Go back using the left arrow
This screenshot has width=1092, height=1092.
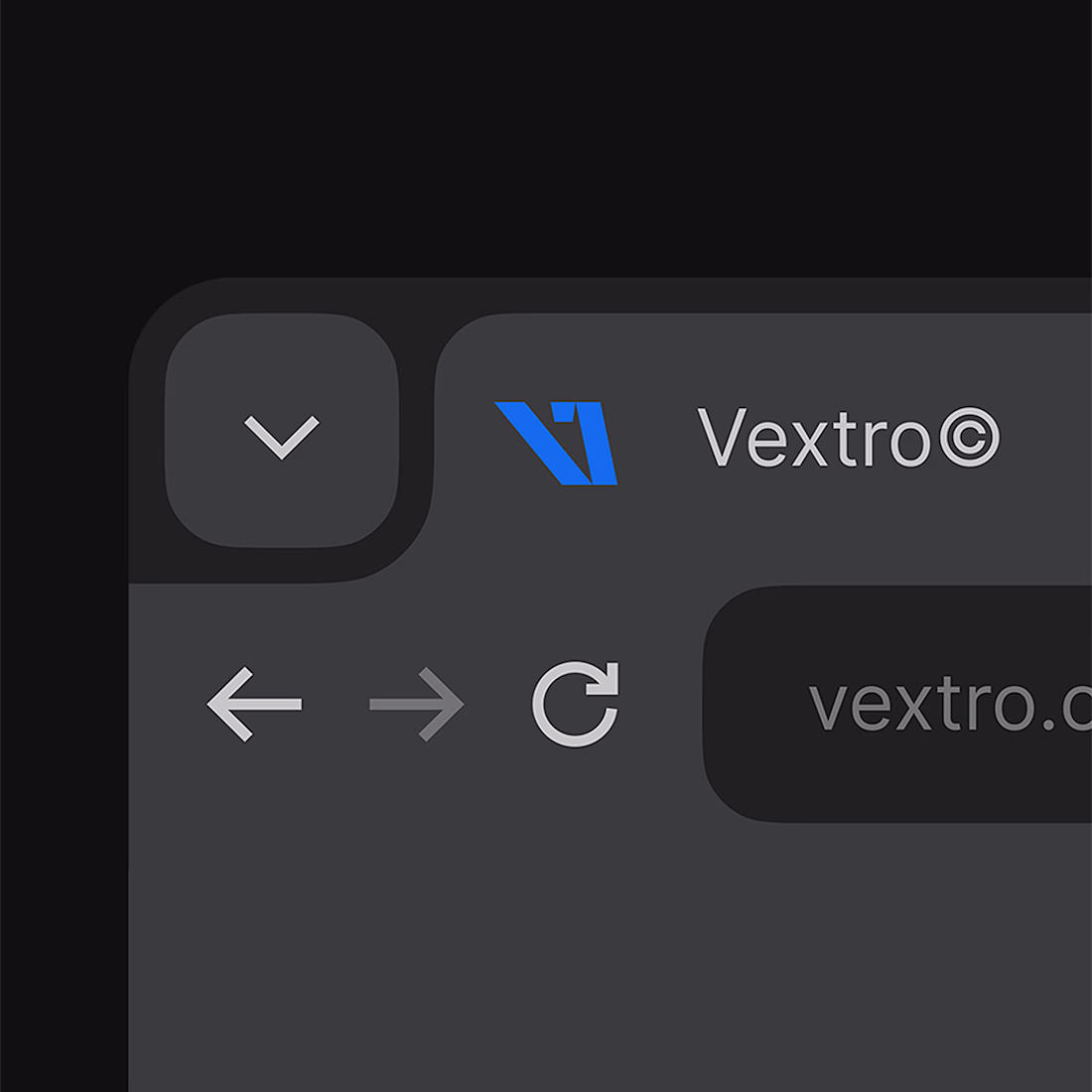(255, 704)
